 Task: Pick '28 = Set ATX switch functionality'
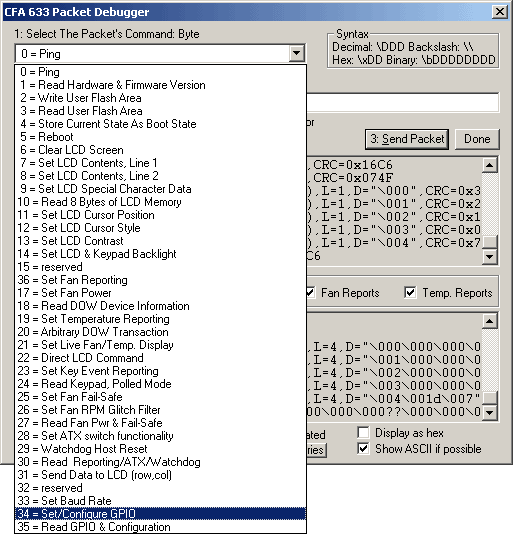tap(160, 436)
